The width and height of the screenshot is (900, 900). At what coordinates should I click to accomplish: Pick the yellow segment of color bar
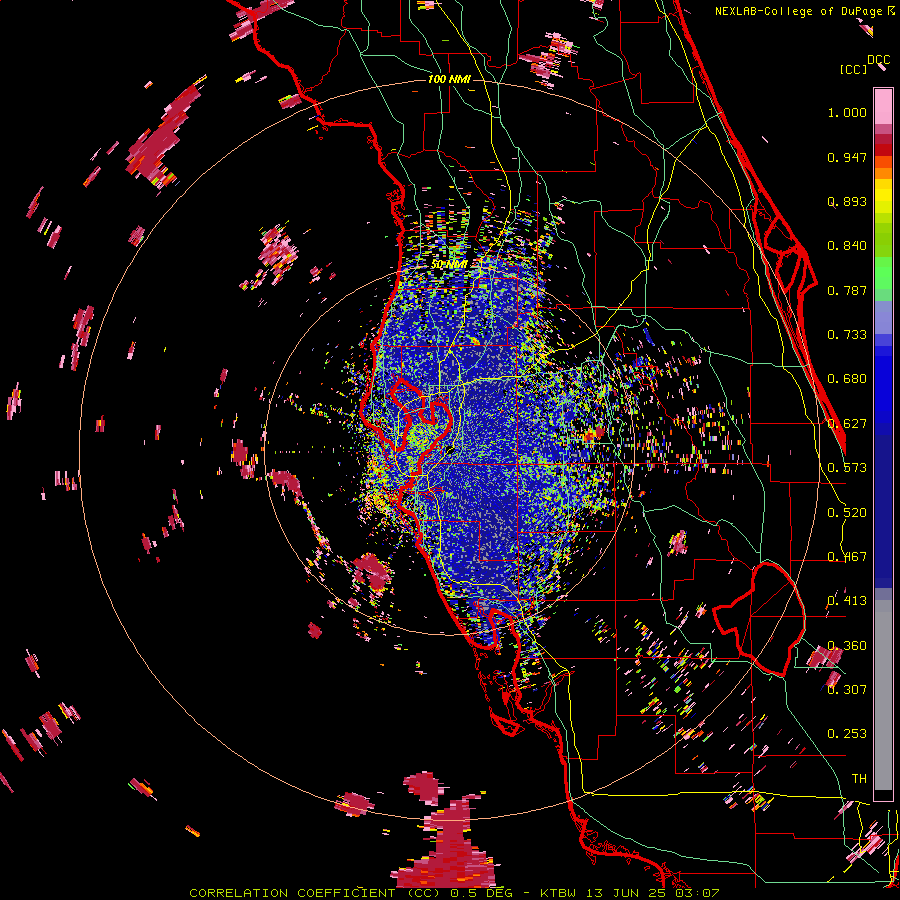click(x=883, y=196)
